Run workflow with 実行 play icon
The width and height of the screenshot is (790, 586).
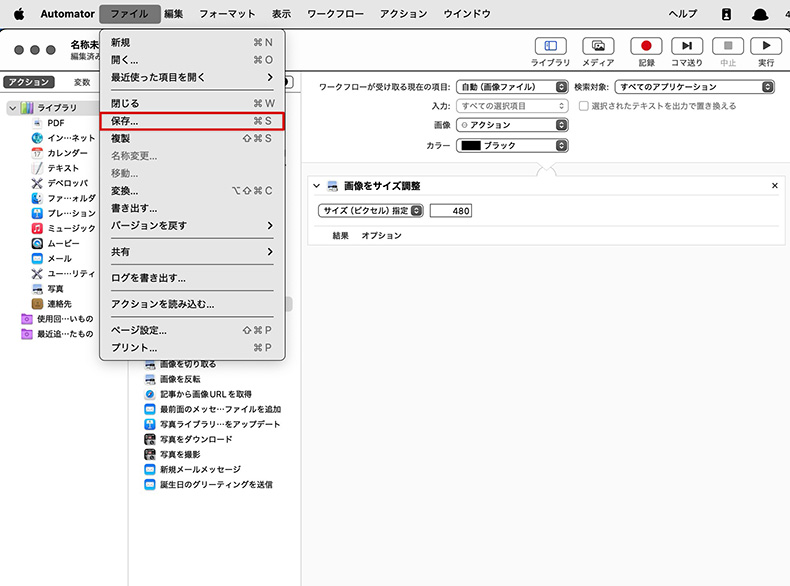point(766,46)
